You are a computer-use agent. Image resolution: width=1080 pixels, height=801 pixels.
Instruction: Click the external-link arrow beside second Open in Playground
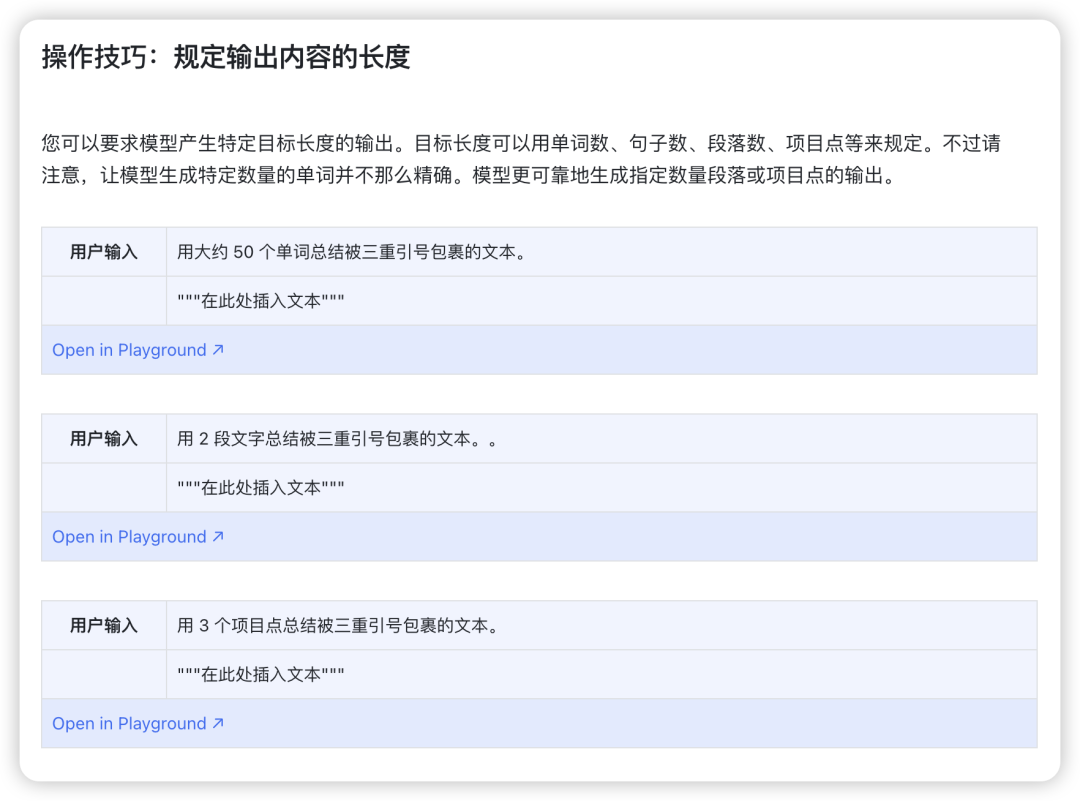click(219, 537)
